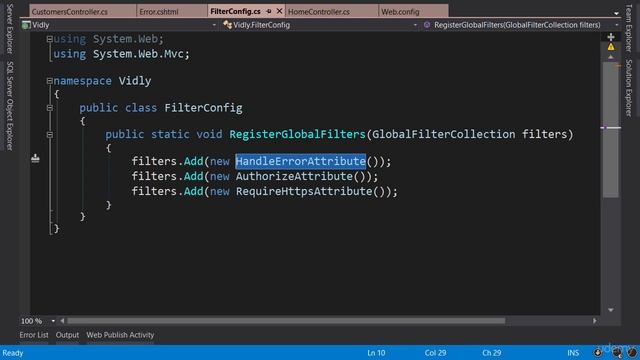Click Ch 29 in the status bar
The width and height of the screenshot is (640, 360).
point(491,353)
